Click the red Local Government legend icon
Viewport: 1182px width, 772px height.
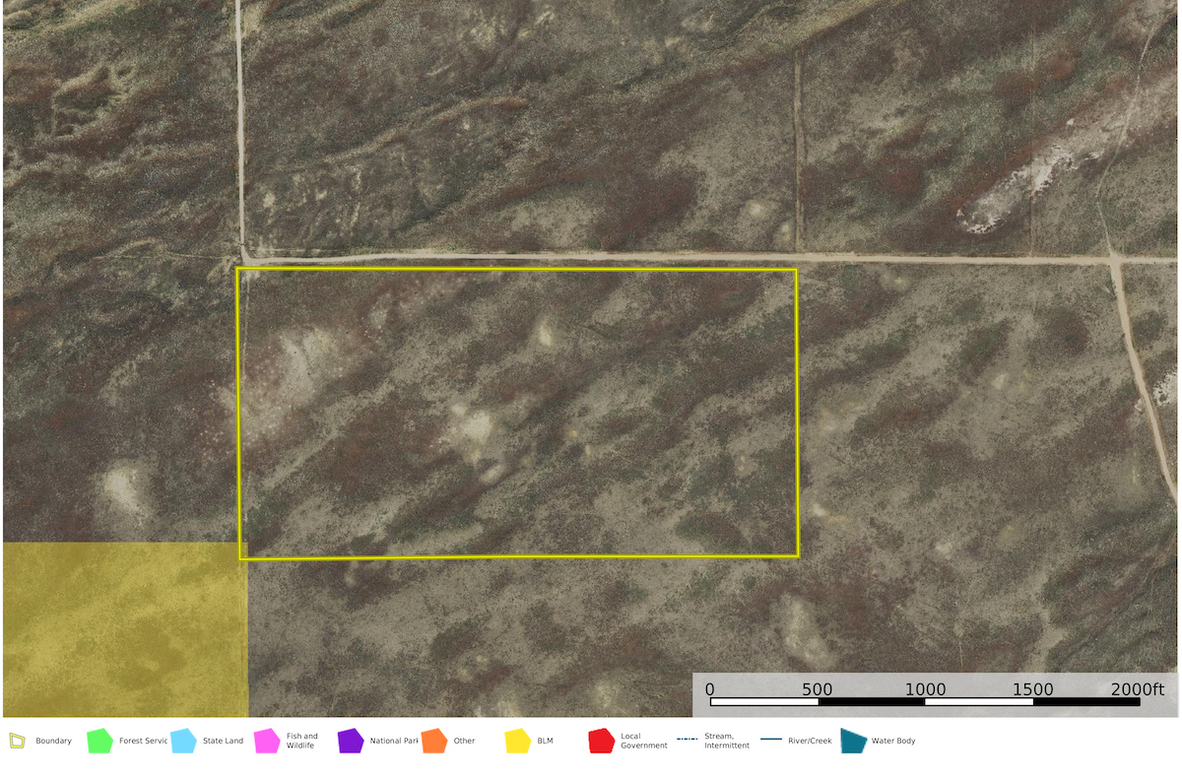tap(601, 741)
